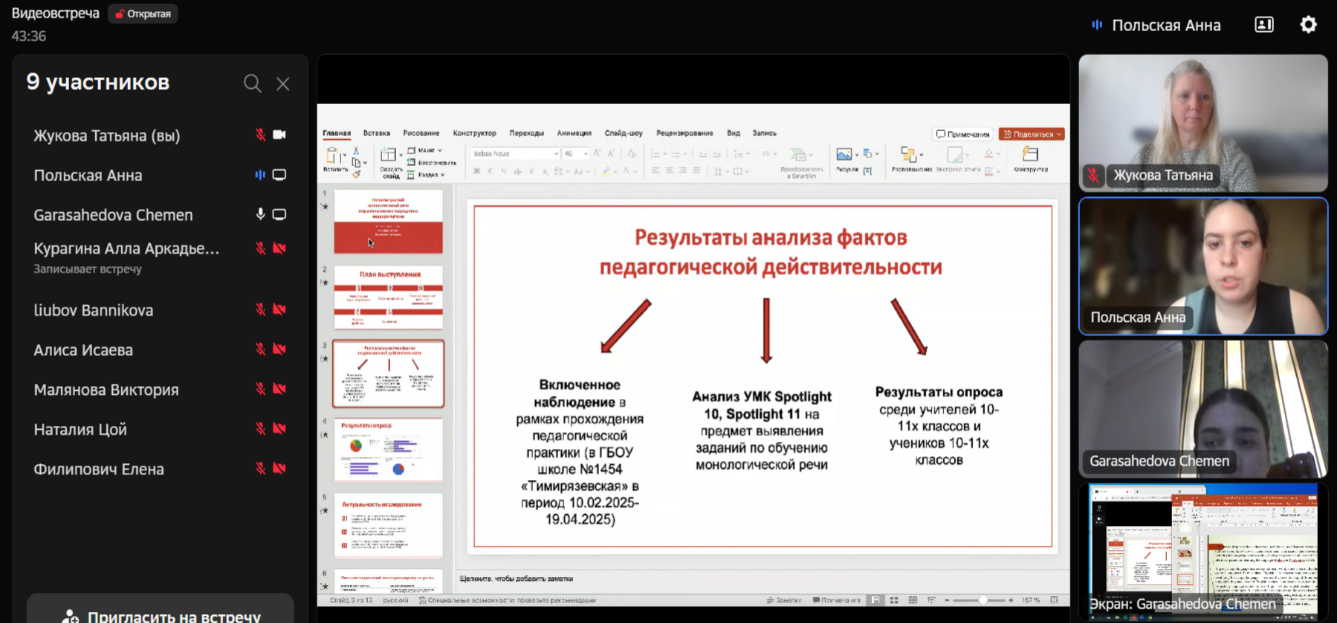Click the screen share icon for Польская Анна

[x=280, y=175]
